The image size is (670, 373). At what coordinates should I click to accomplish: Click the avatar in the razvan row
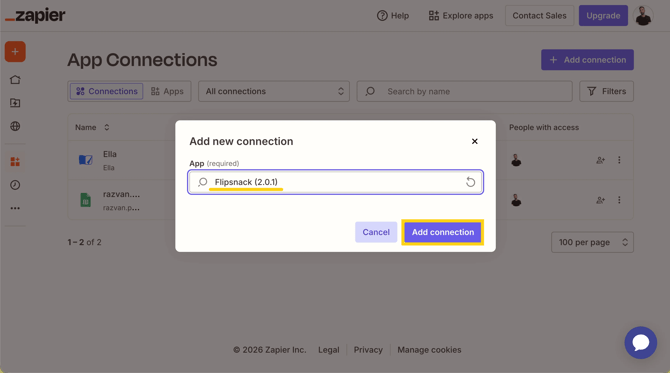click(x=516, y=200)
